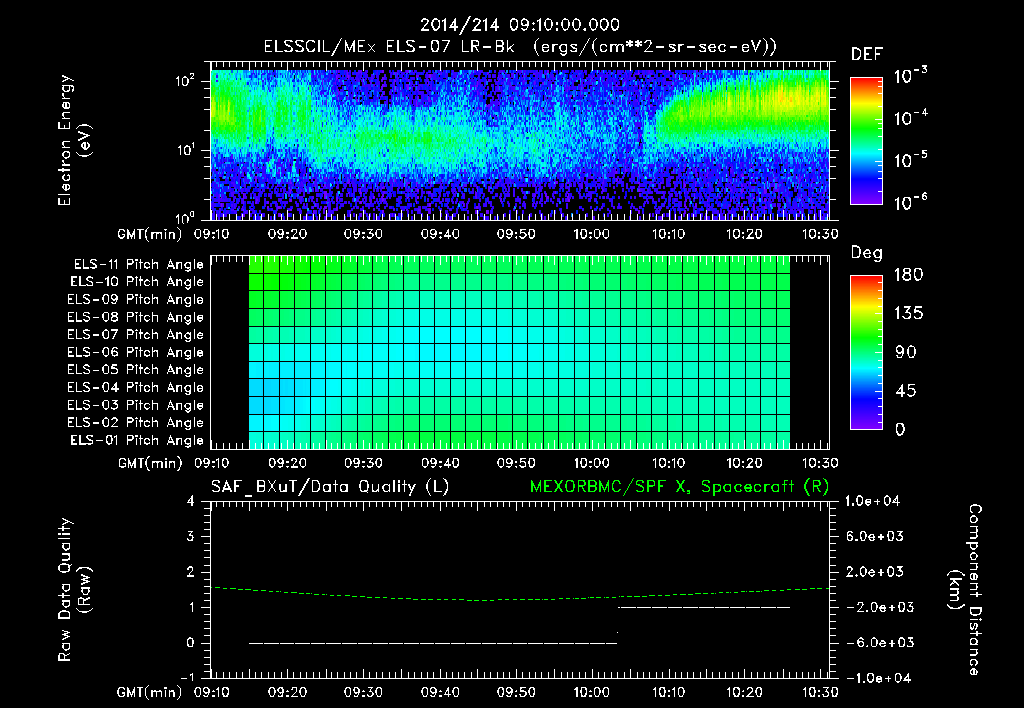Click the 10^1 tick on Electron Energy axis
The height and width of the screenshot is (708, 1024).
(x=185, y=151)
